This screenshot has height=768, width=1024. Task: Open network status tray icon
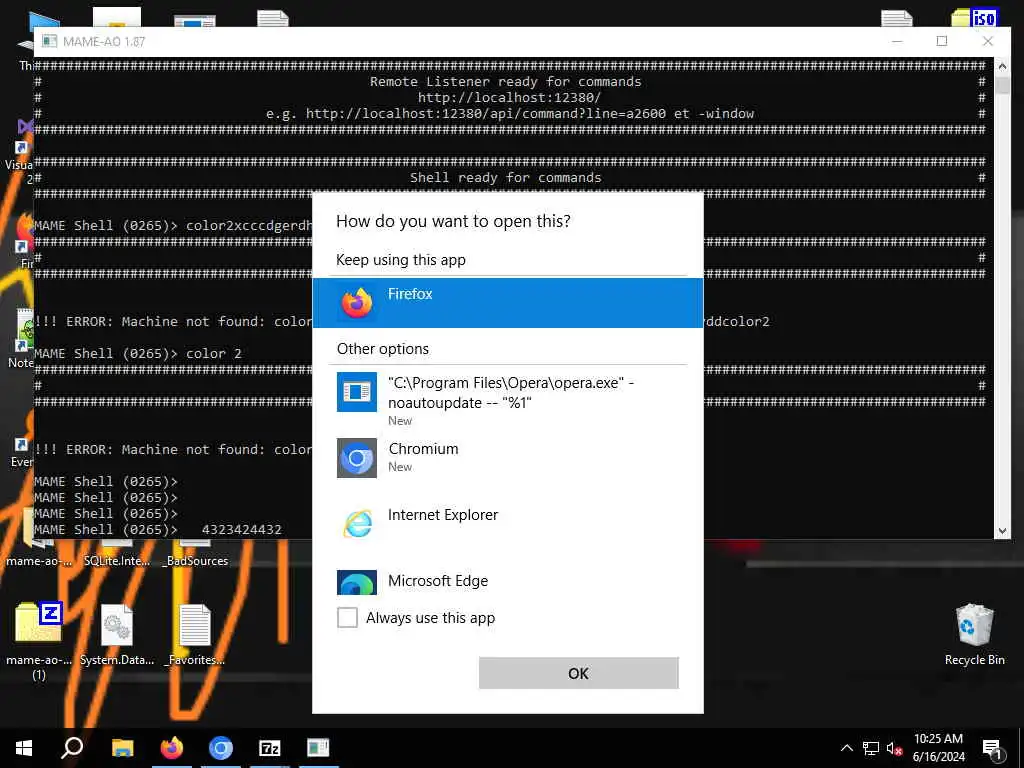click(x=871, y=748)
